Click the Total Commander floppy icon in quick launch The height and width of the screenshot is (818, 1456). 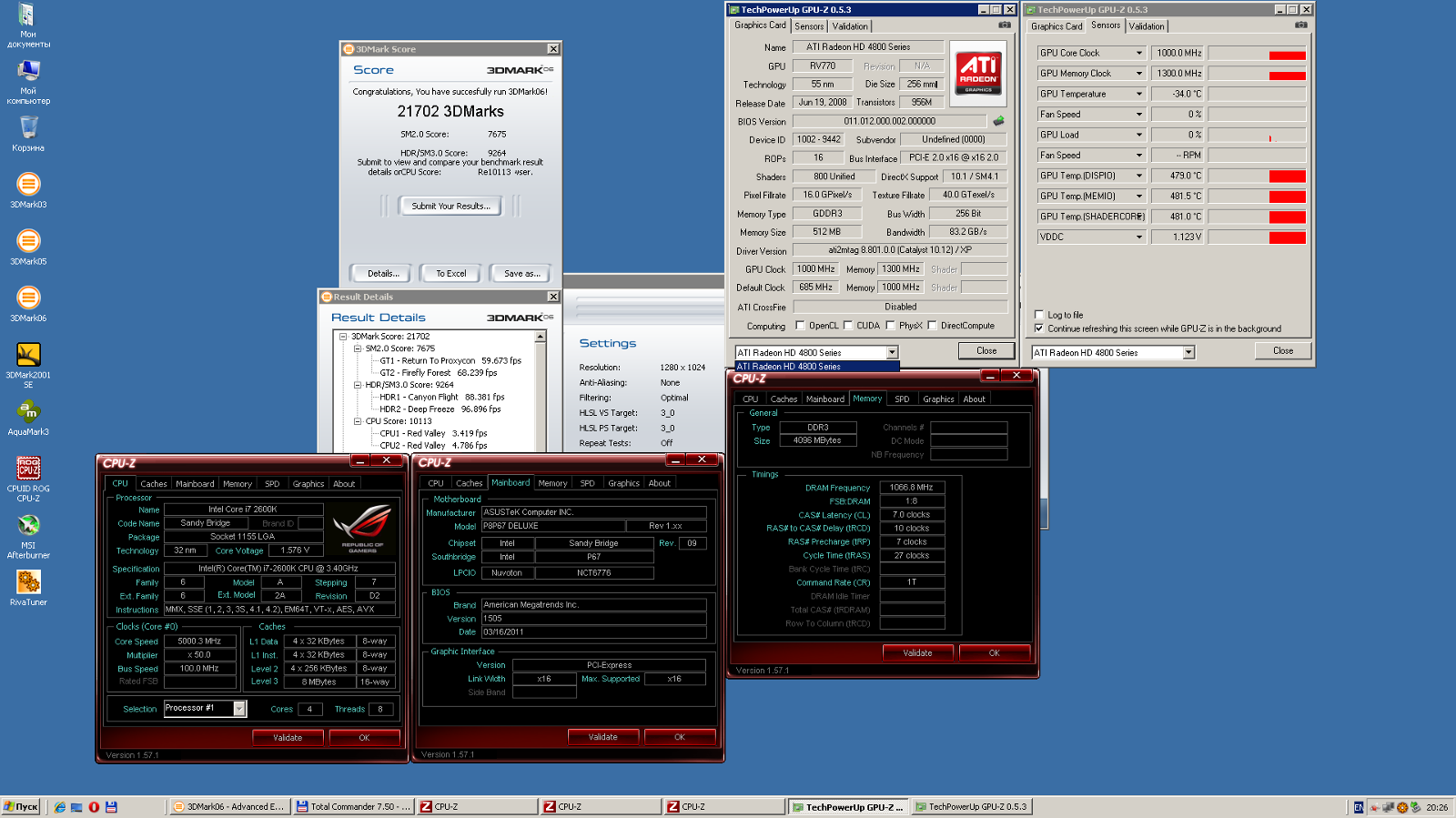tap(111, 807)
